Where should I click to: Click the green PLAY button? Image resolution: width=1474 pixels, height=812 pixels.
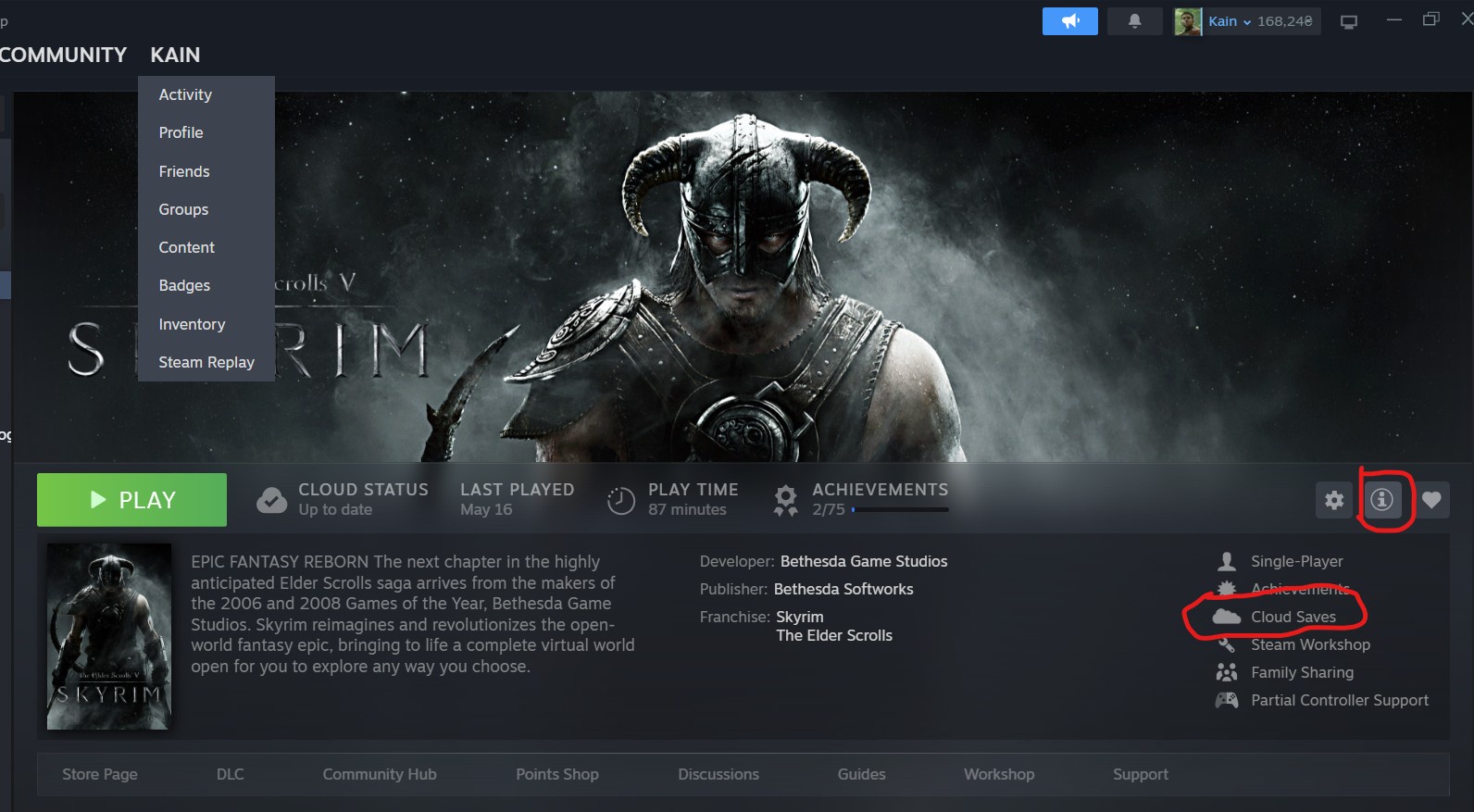[x=131, y=500]
